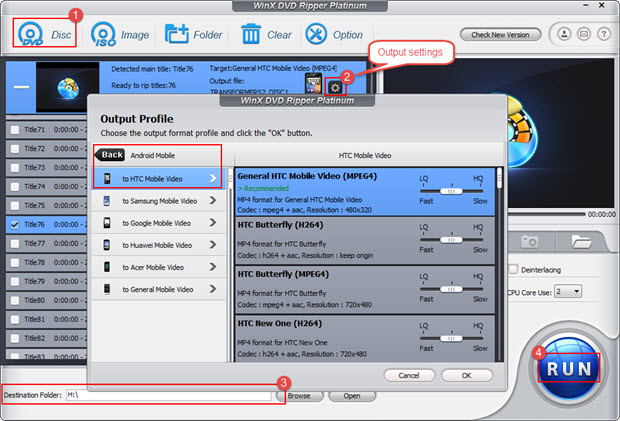Open an ISO Image file

coord(120,34)
